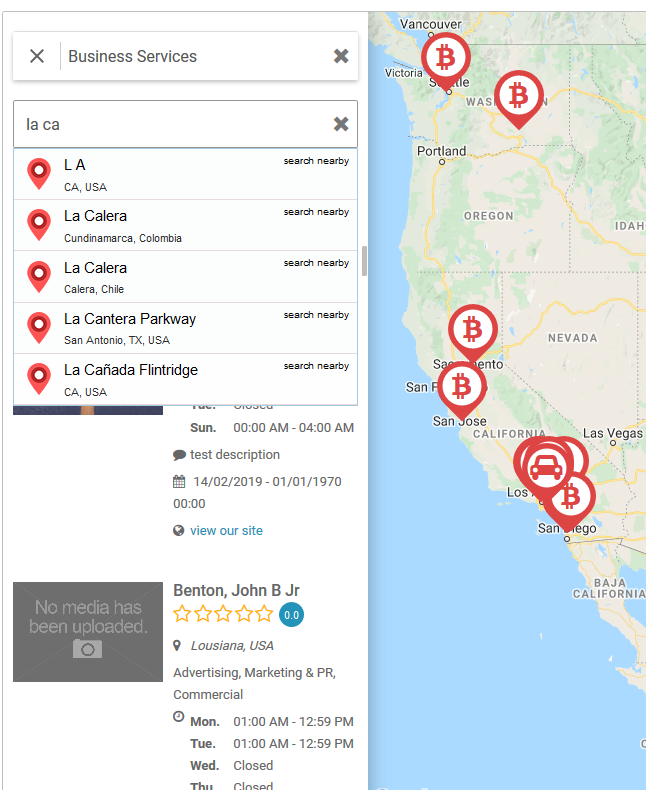
Task: Search nearby La Cantera Parkway
Action: pos(316,315)
